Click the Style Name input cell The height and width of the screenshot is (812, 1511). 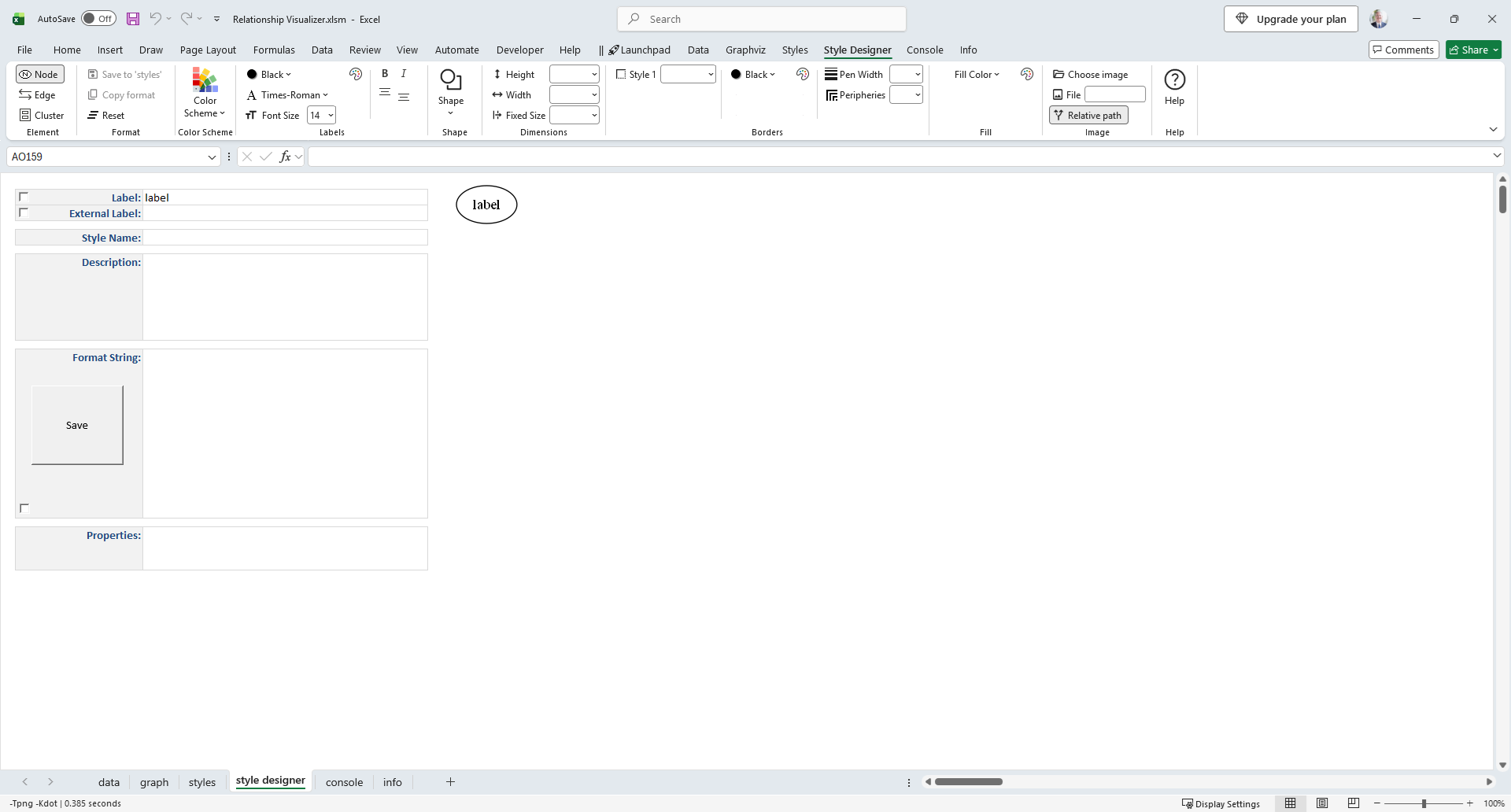click(285, 238)
